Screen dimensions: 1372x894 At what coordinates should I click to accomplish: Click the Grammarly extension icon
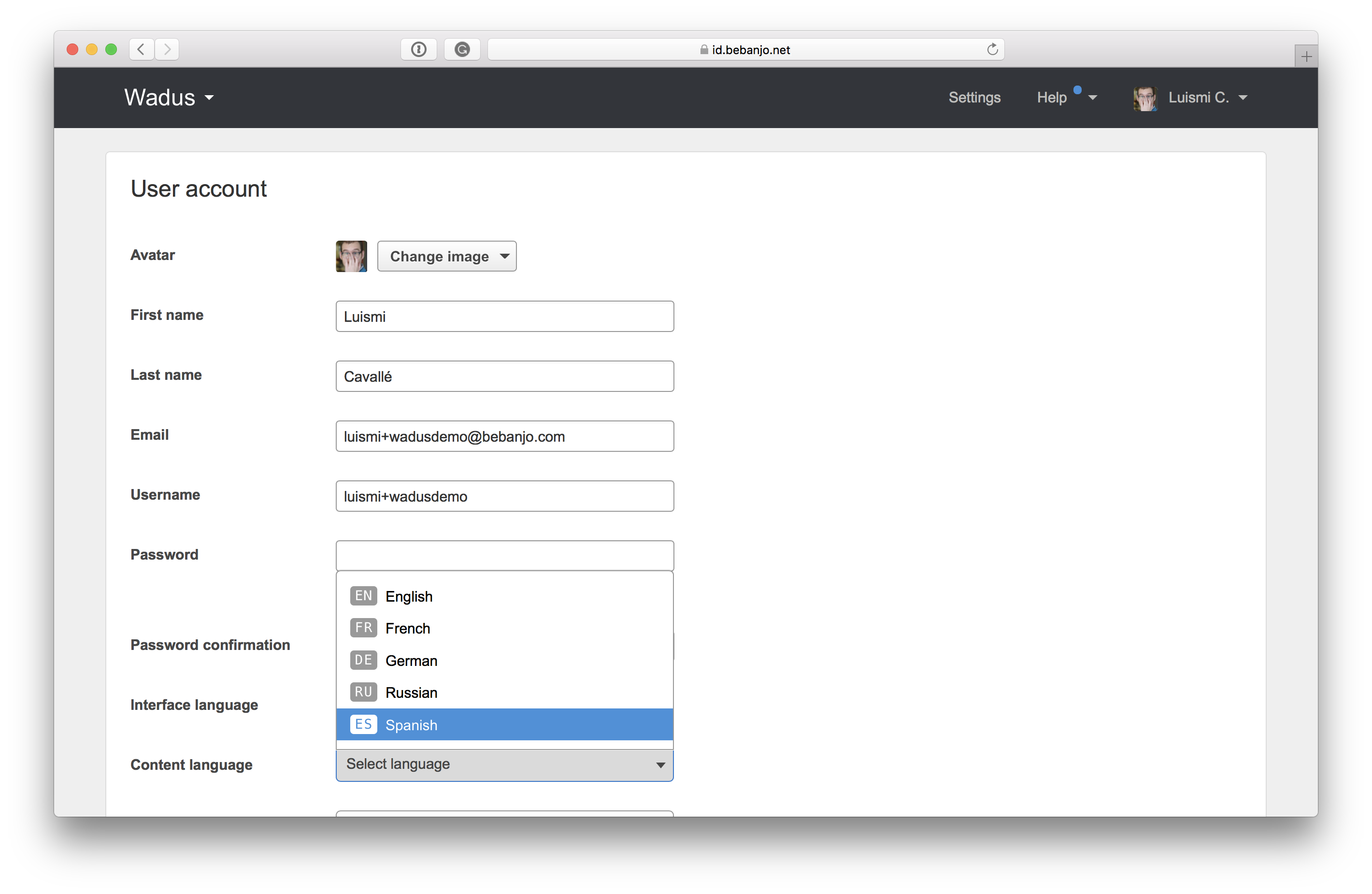[462, 49]
